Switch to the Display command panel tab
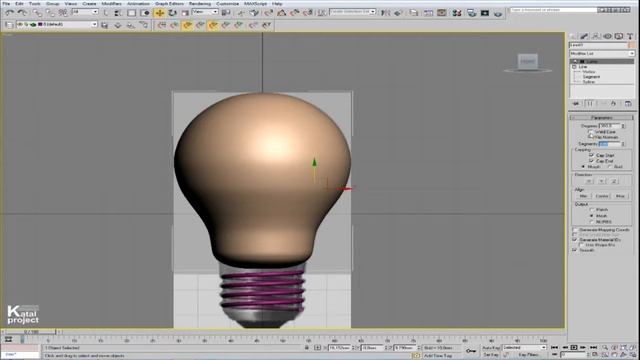The width and height of the screenshot is (640, 360). pyautogui.click(x=619, y=36)
